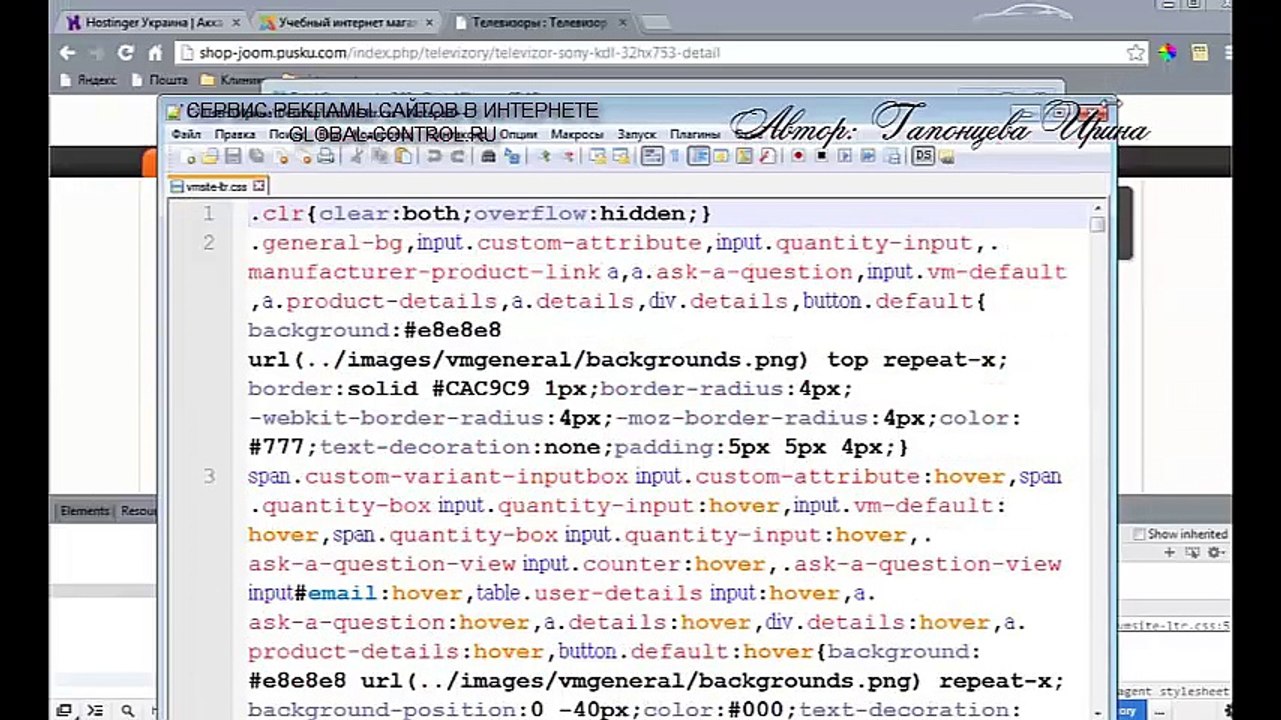Image resolution: width=1281 pixels, height=720 pixels.
Task: Click line number 2 in the margin
Action: [x=208, y=242]
